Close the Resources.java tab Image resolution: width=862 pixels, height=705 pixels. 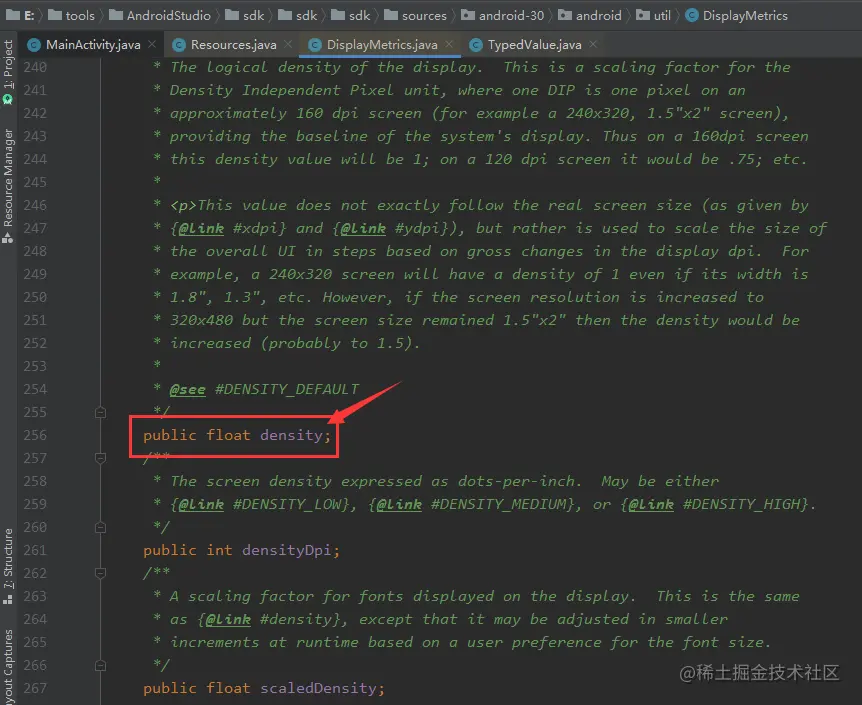pyautogui.click(x=288, y=44)
